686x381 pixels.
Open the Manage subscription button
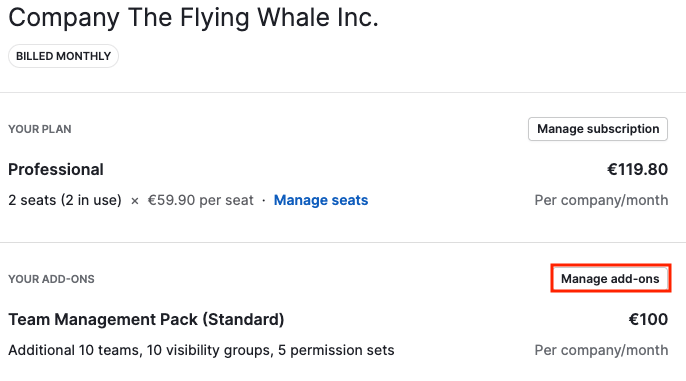coord(598,129)
